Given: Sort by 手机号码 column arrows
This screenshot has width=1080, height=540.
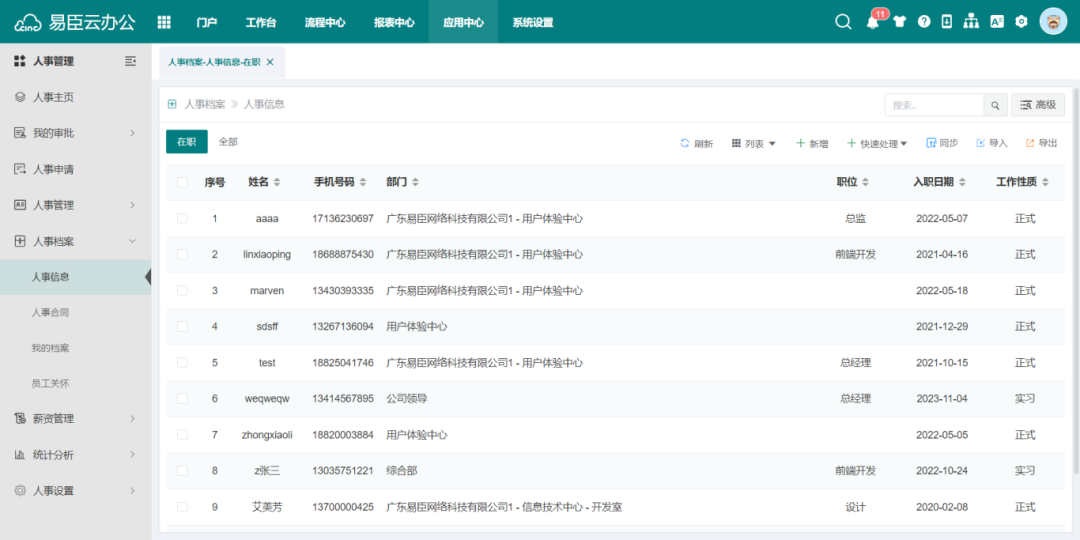Looking at the screenshot, I should click(363, 183).
